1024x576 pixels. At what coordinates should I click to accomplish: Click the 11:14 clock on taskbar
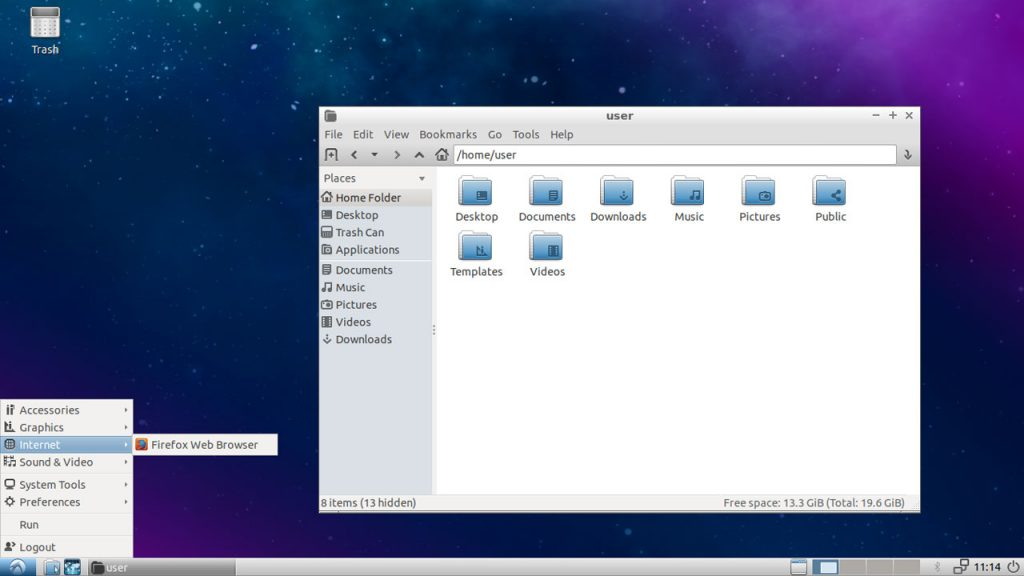pyautogui.click(x=987, y=568)
